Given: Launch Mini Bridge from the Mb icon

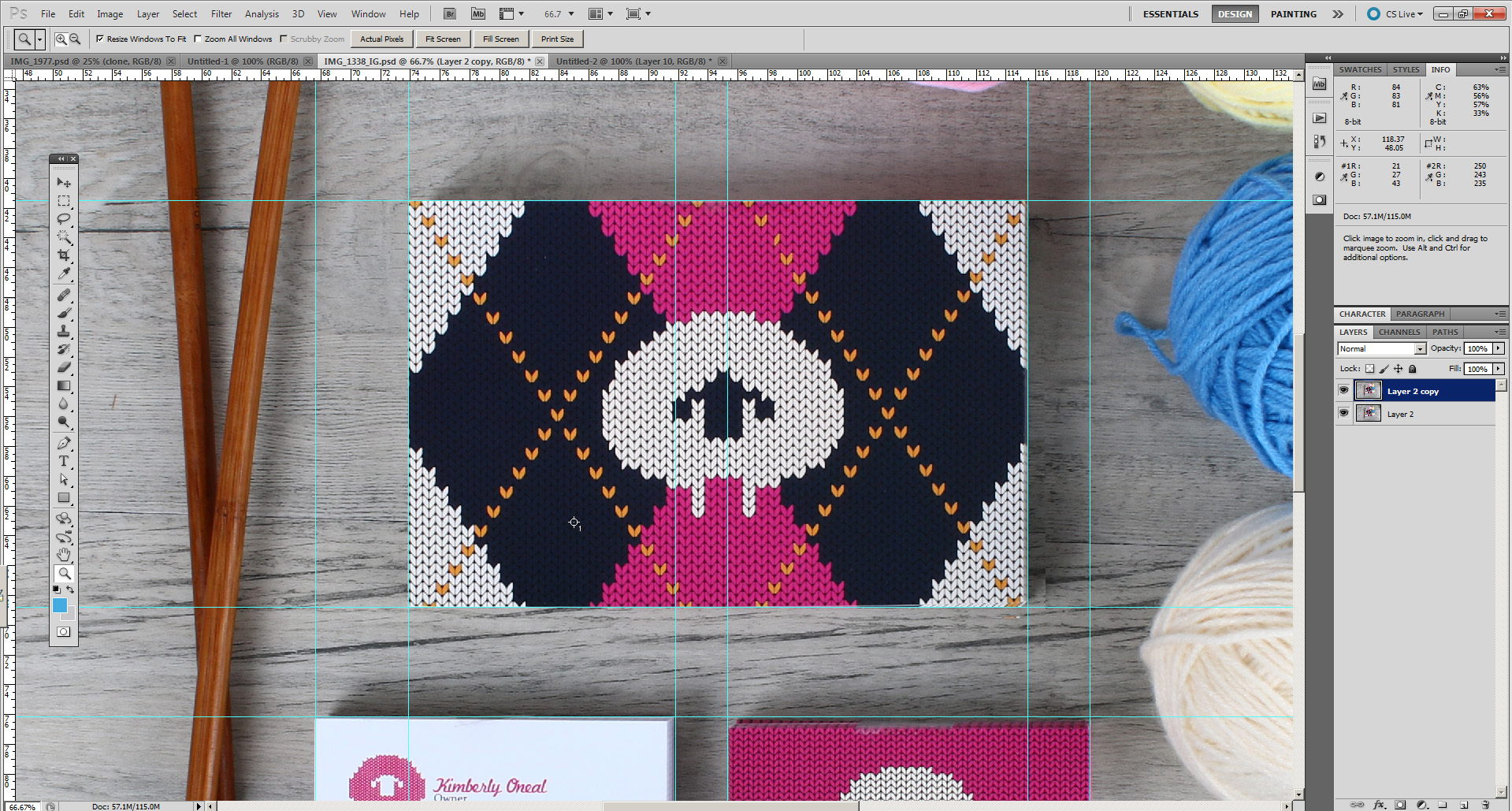Looking at the screenshot, I should (478, 13).
